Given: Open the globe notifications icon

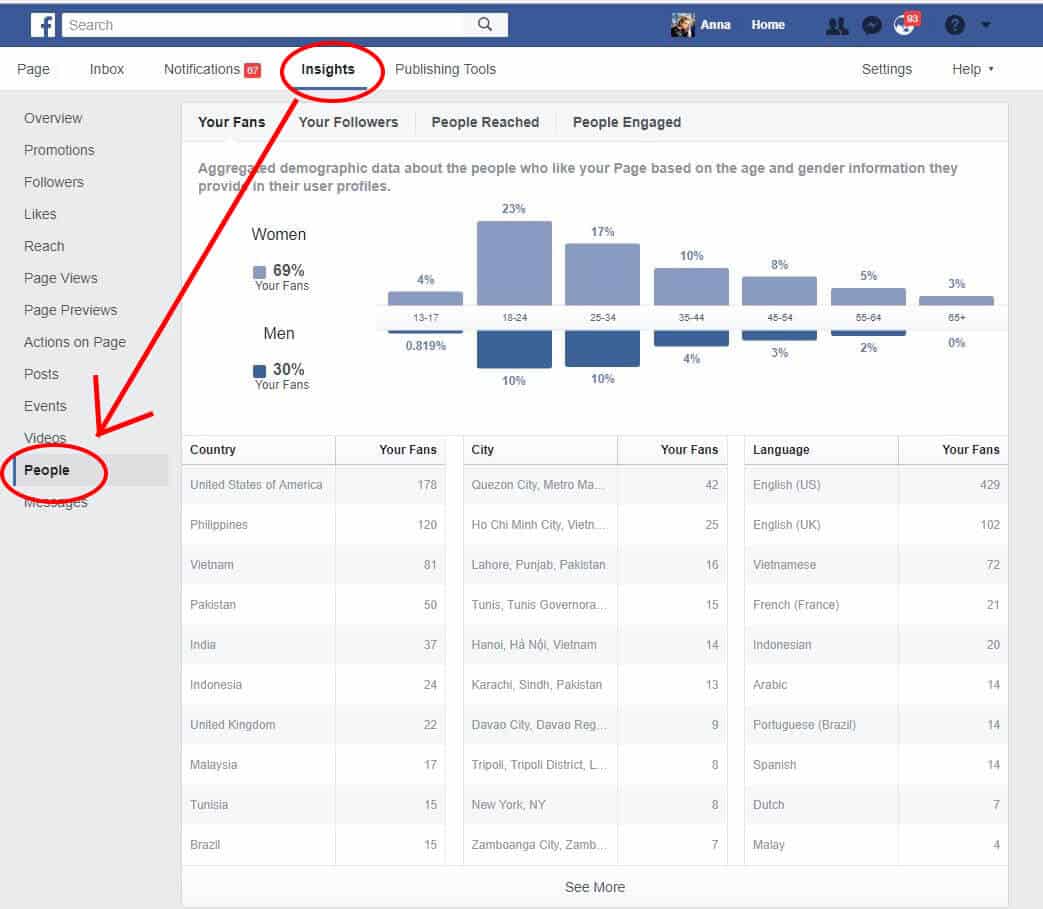Looking at the screenshot, I should [905, 25].
